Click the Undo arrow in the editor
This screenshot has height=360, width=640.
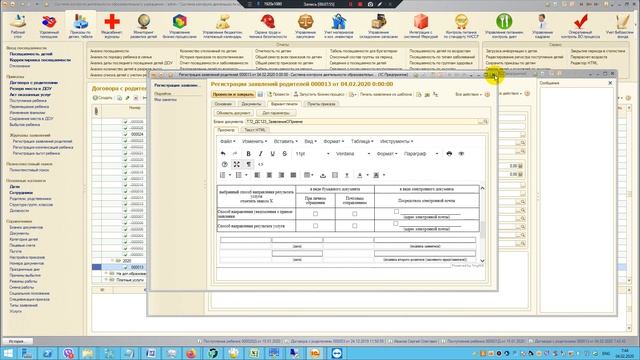click(x=223, y=153)
